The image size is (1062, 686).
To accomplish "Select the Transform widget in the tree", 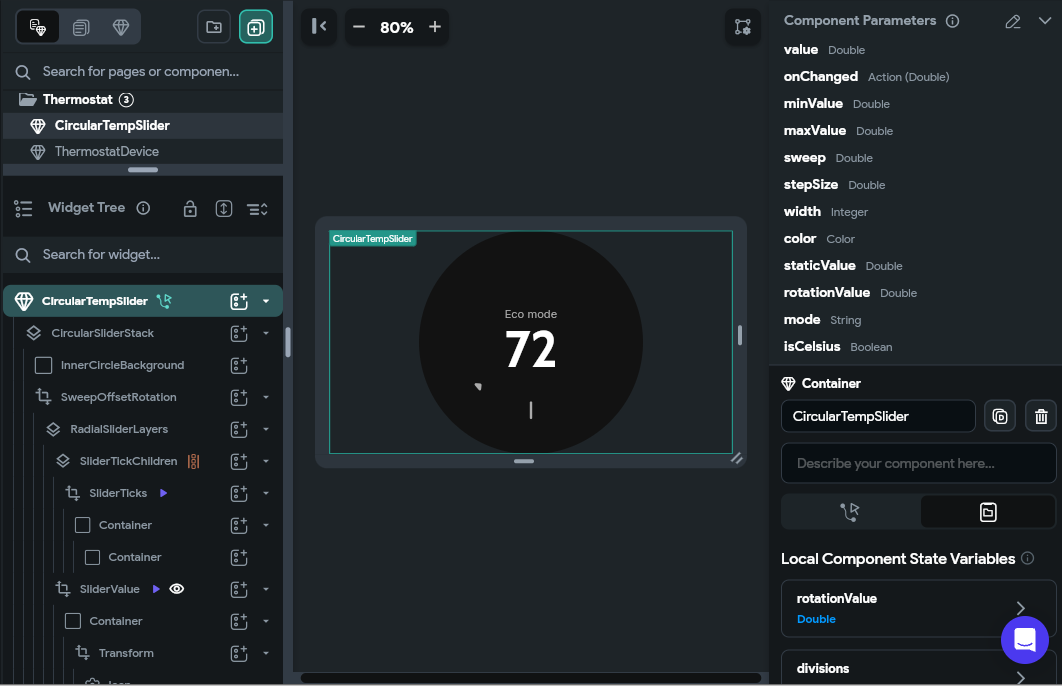I will coord(126,653).
